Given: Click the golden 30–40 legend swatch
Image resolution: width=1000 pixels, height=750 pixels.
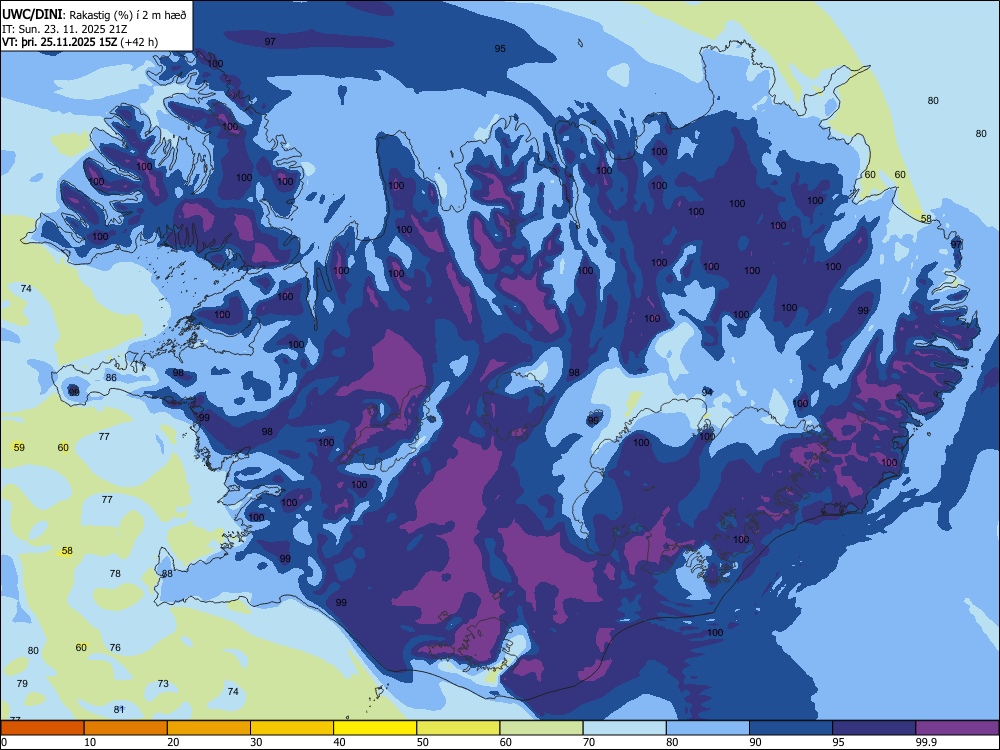Looking at the screenshot, I should click(x=292, y=728).
